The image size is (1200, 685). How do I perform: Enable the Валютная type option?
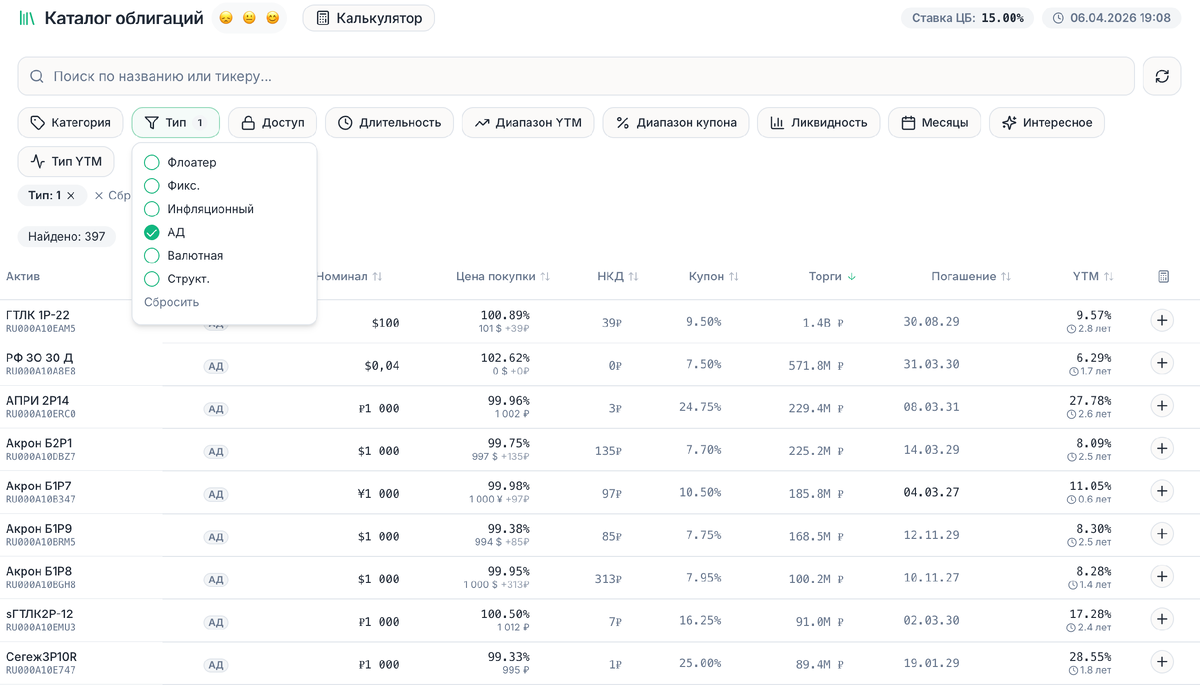point(152,256)
